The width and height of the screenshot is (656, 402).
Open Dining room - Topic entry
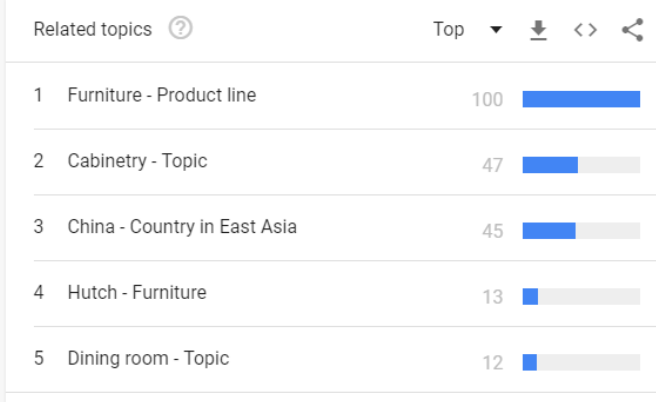148,358
